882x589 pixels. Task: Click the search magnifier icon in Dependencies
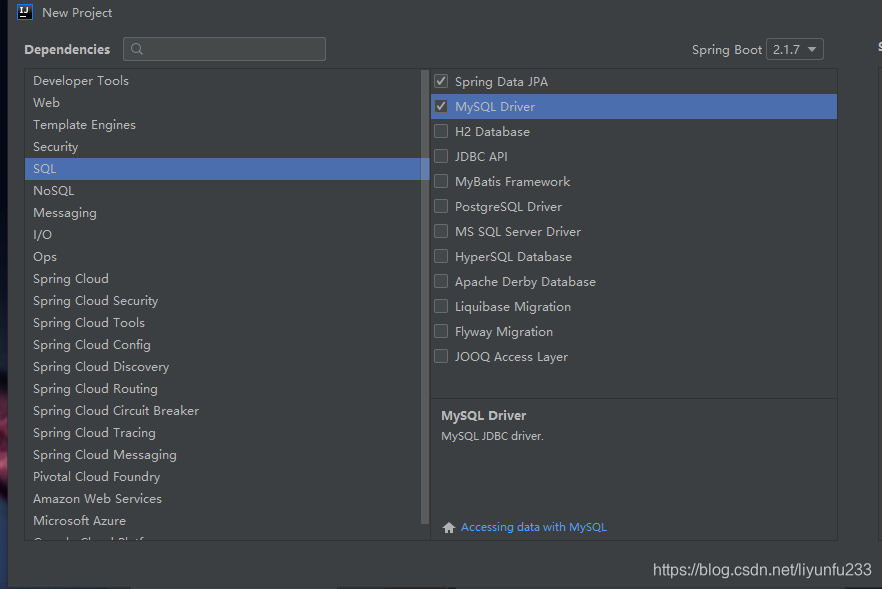(x=137, y=49)
